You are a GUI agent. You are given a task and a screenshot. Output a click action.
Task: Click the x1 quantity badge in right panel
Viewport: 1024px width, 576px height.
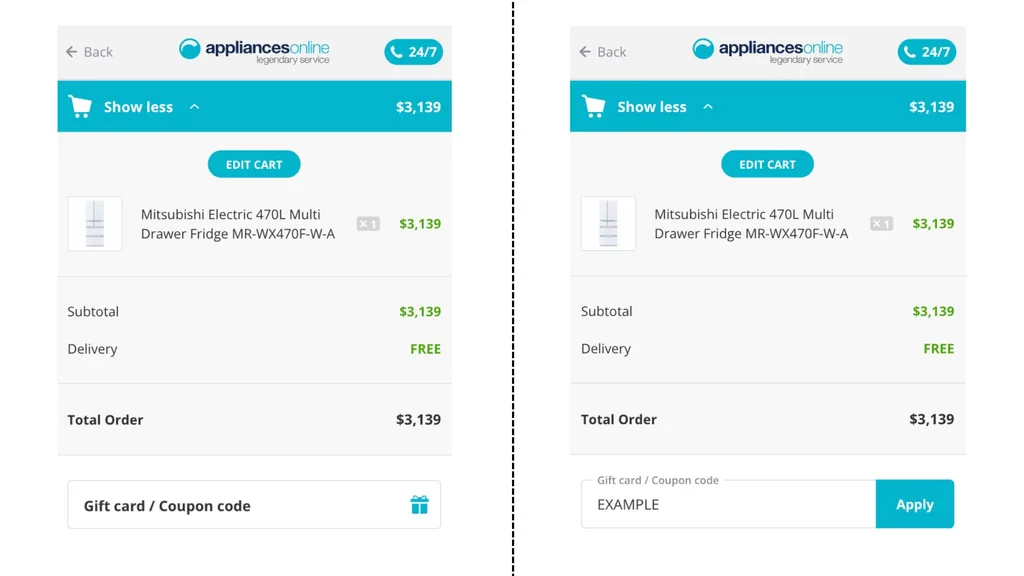(x=881, y=224)
